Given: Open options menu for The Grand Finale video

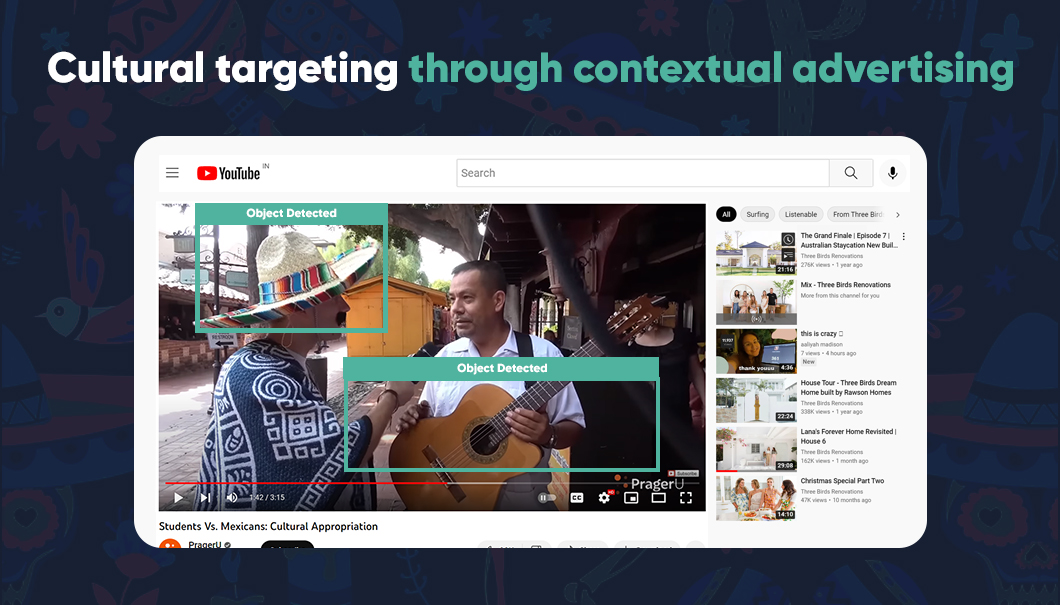Looking at the screenshot, I should 904,237.
